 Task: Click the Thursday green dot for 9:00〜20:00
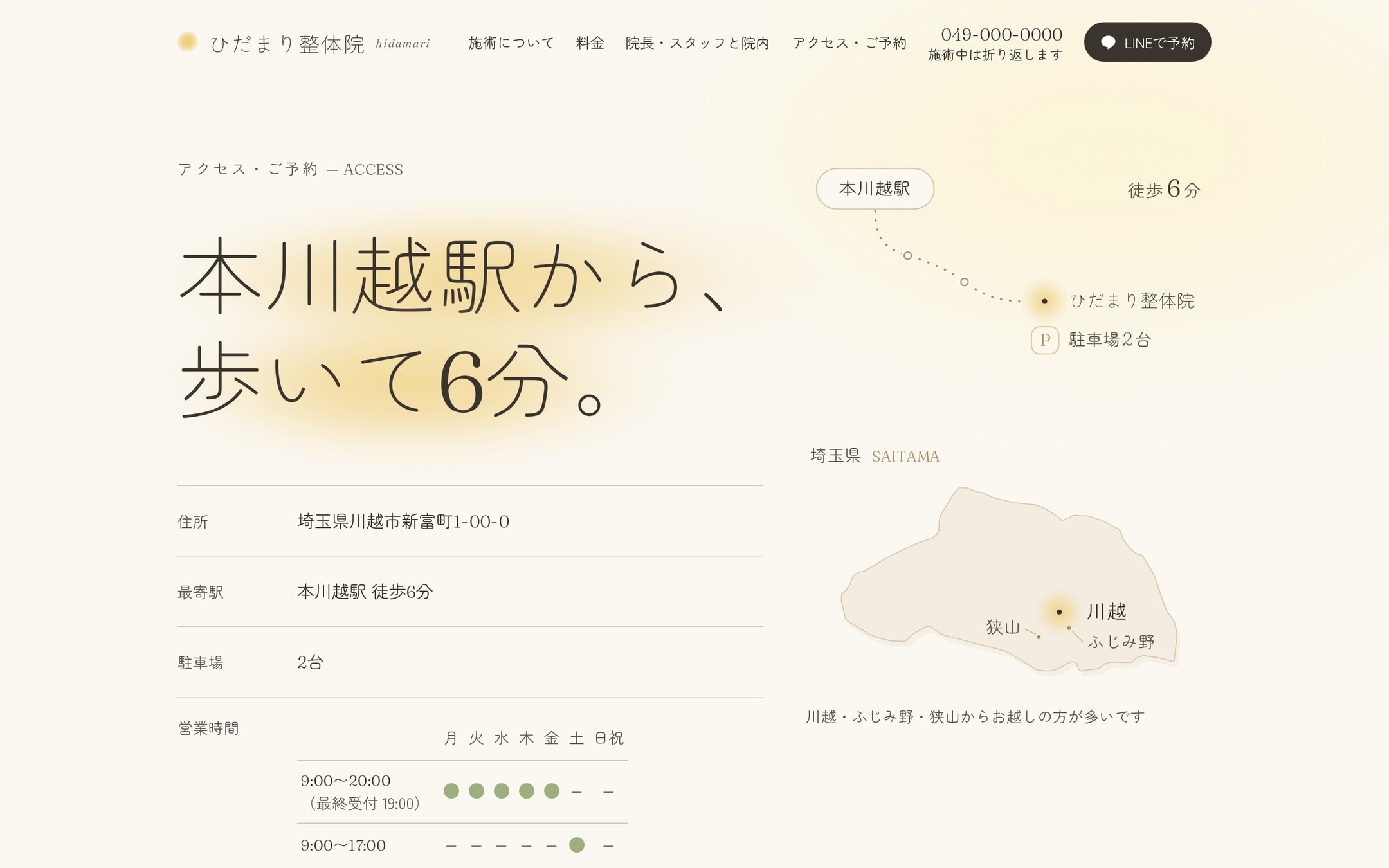point(527,791)
